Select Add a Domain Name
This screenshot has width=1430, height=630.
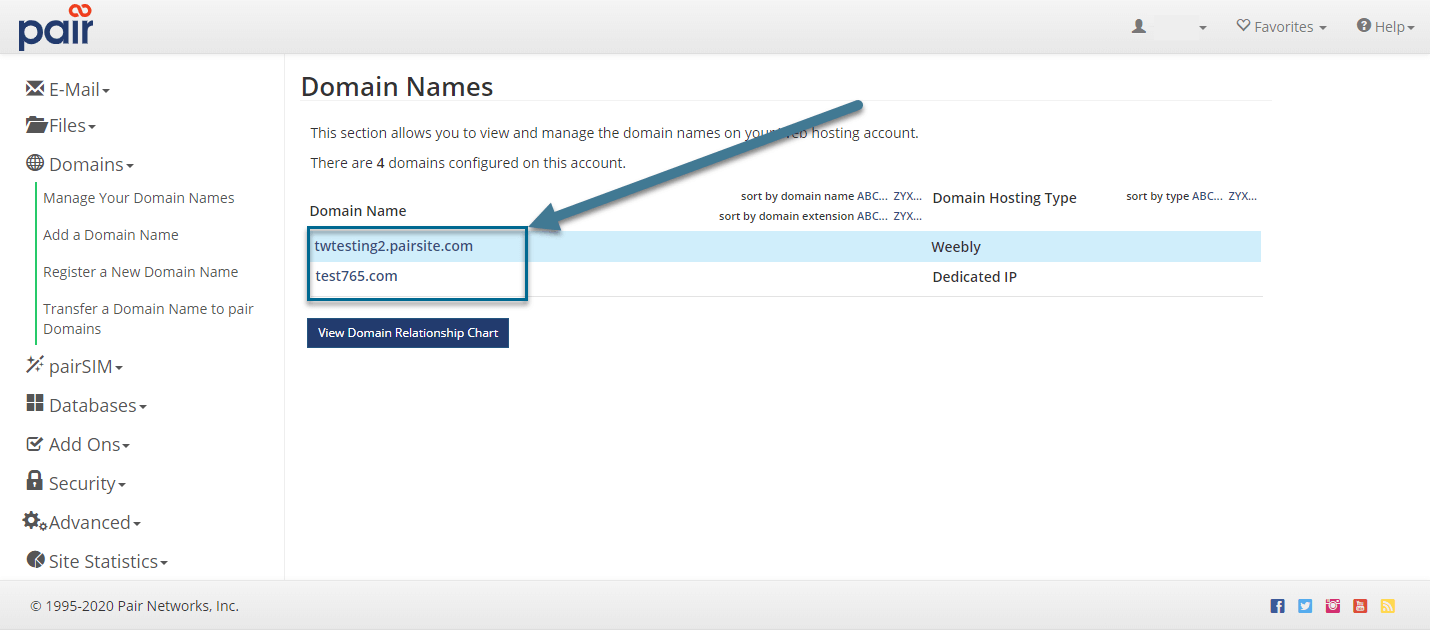pos(111,235)
